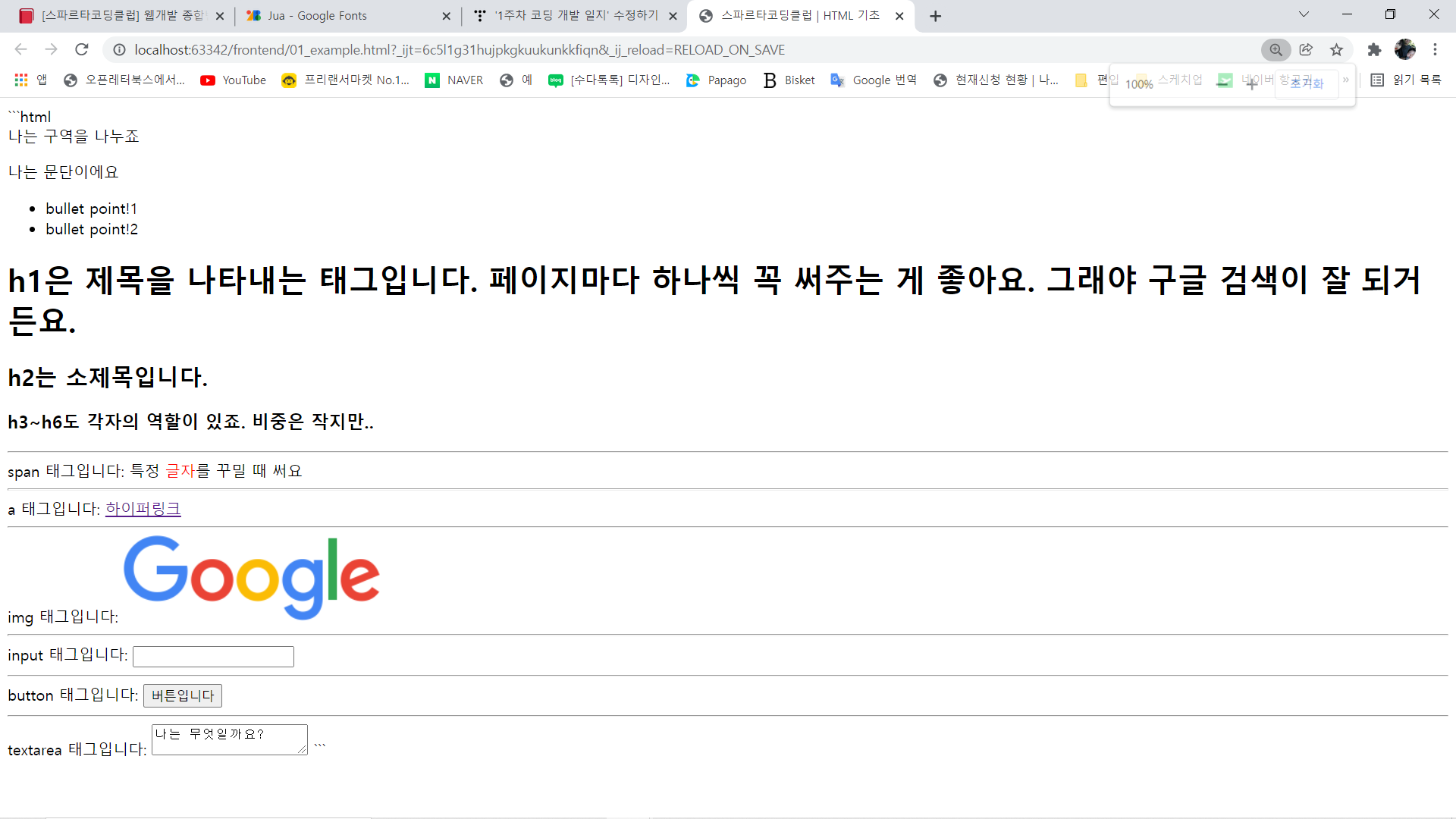The width and height of the screenshot is (1456, 819).
Task: Click inside the 나는 무엇일까요? textarea
Action: point(230,739)
